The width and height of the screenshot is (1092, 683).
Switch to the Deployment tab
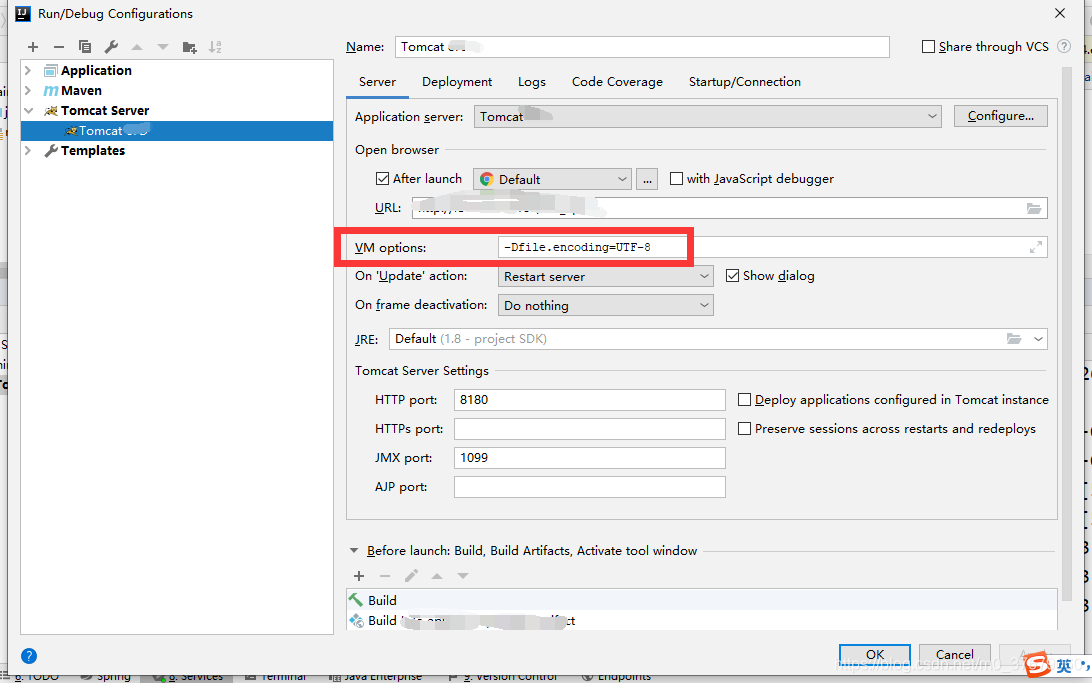[x=457, y=82]
